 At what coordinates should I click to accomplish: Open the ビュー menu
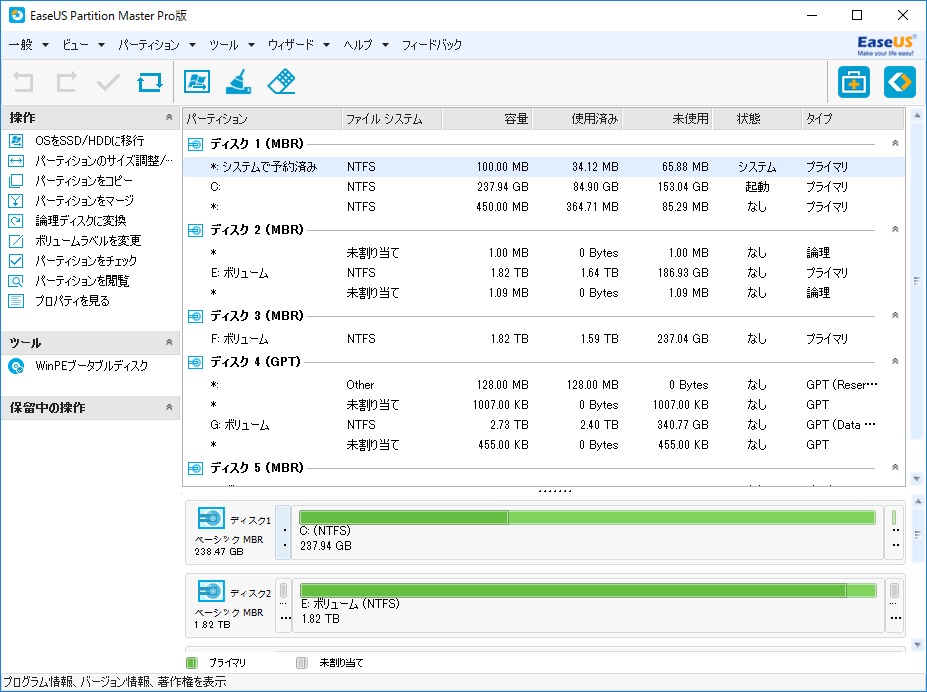click(x=83, y=45)
